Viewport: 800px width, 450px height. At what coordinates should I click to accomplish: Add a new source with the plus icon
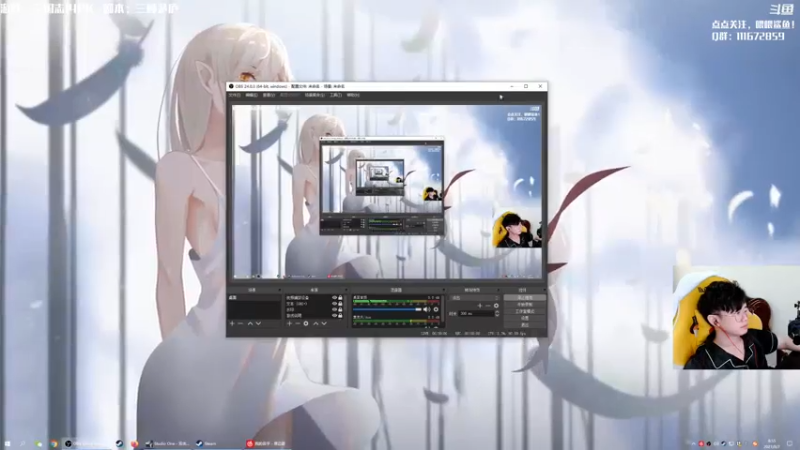289,323
